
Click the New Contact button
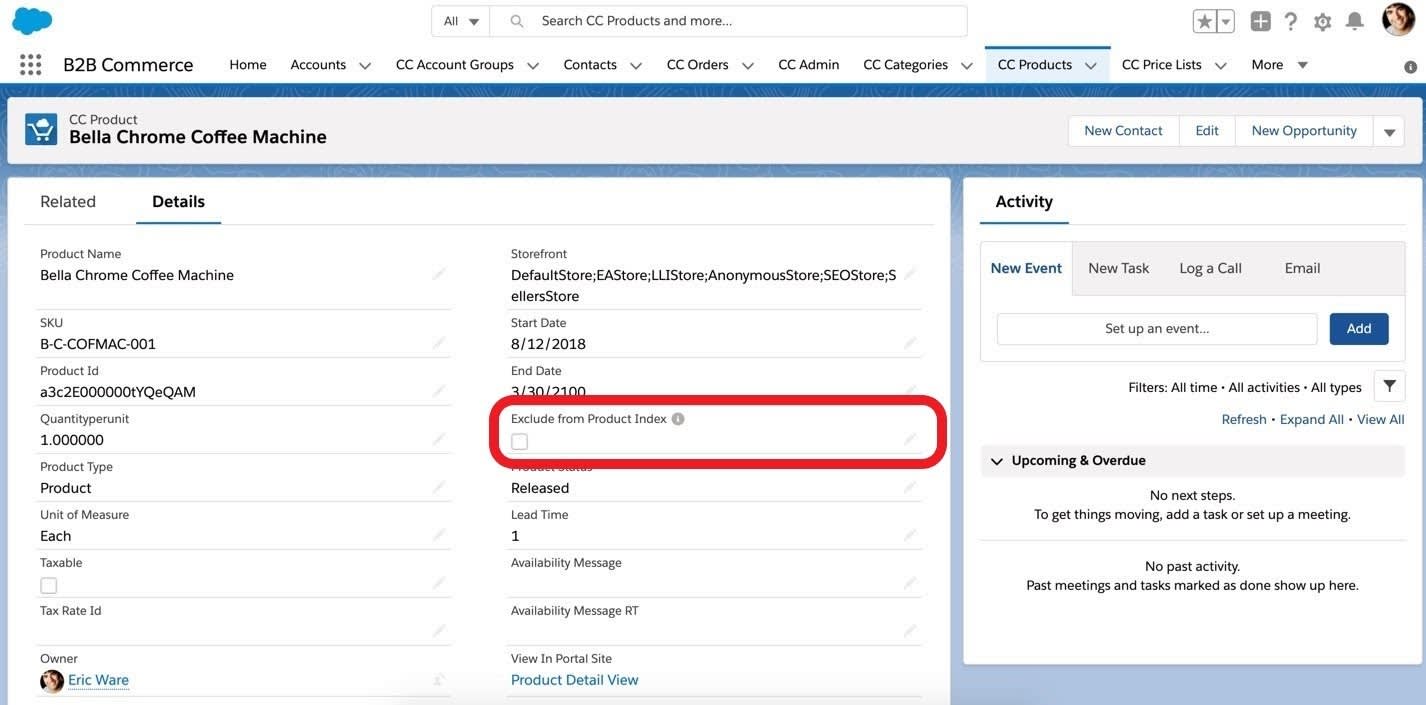point(1123,131)
